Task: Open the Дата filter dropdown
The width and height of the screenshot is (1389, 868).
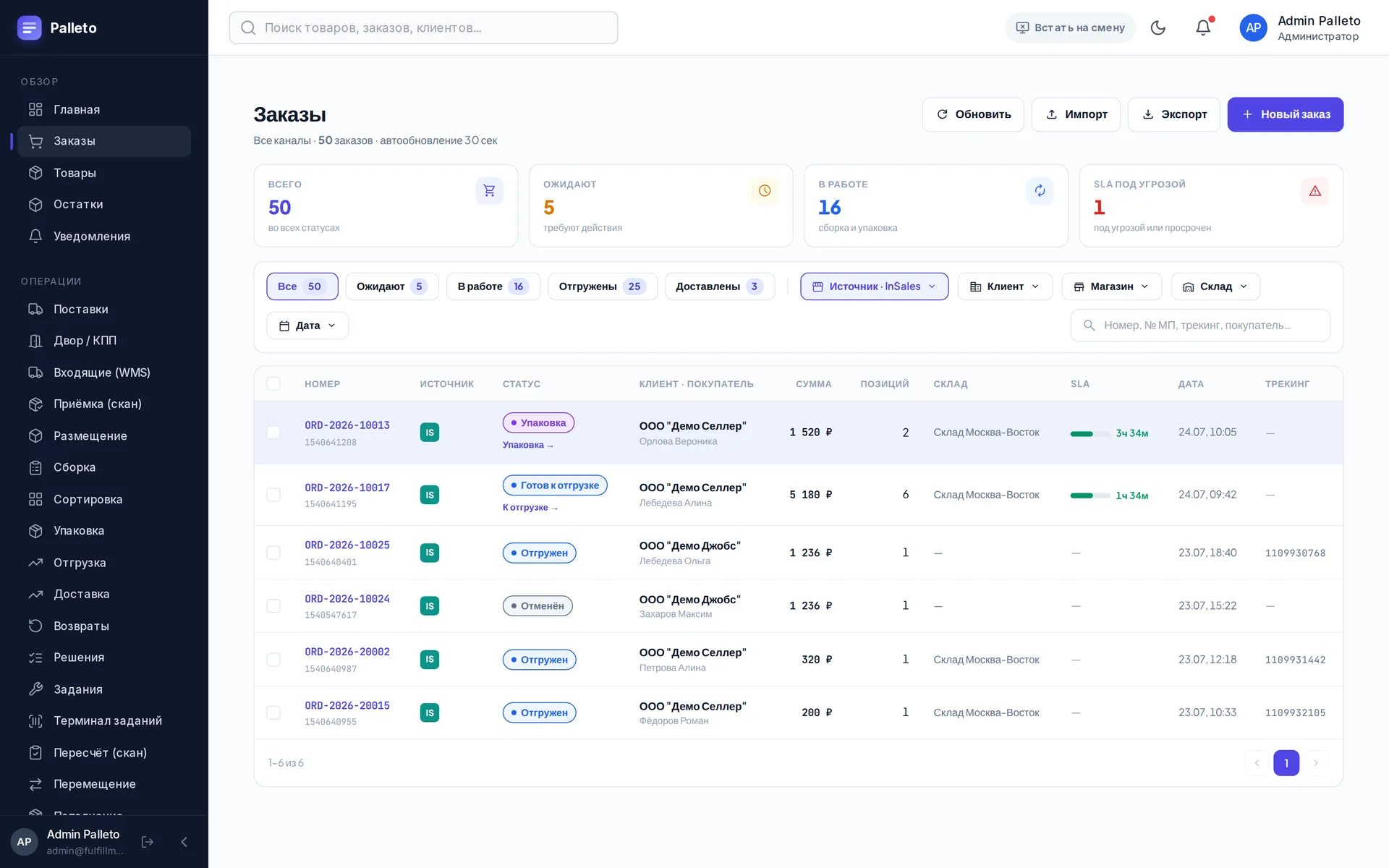Action: click(307, 325)
